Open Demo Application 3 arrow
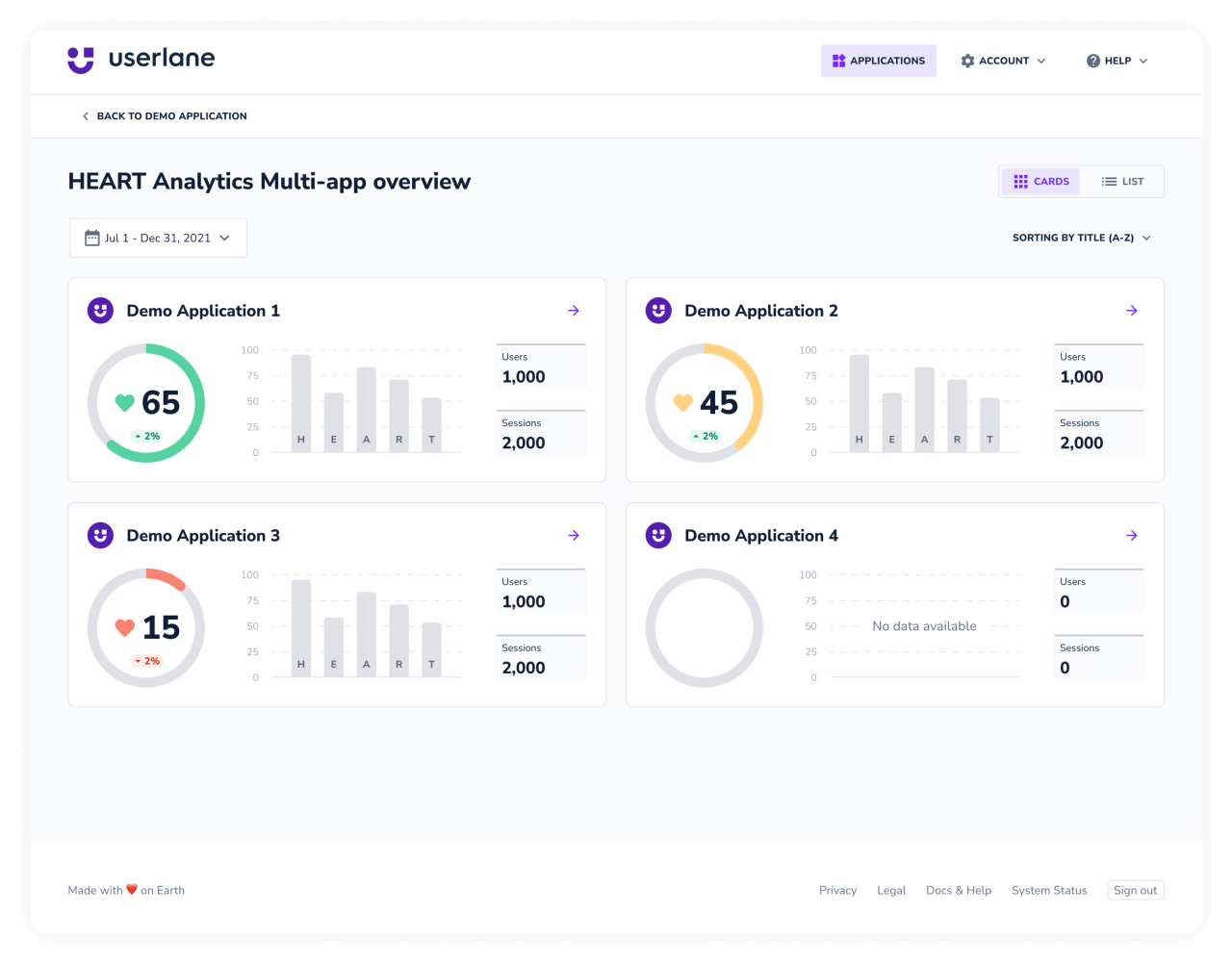This screenshot has height=963, width=1232. tap(574, 536)
